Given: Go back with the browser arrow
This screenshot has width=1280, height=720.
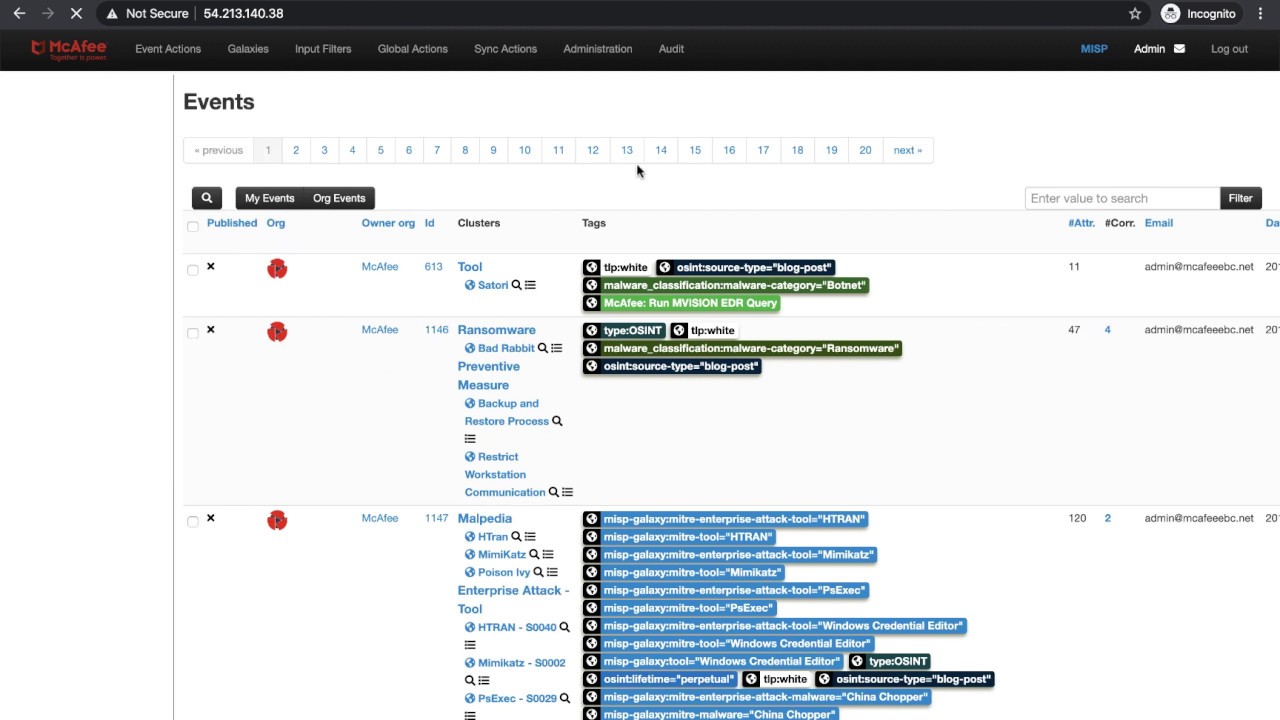Looking at the screenshot, I should (x=19, y=14).
